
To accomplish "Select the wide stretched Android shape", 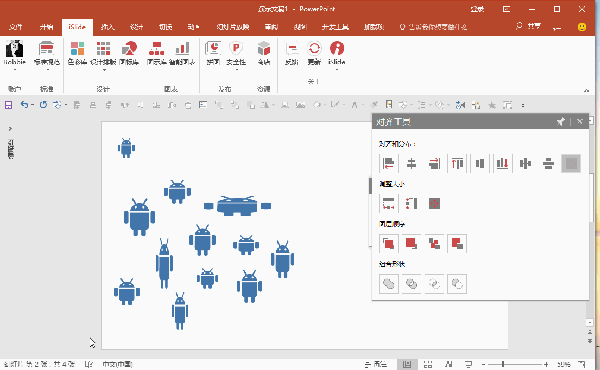I will (x=237, y=206).
